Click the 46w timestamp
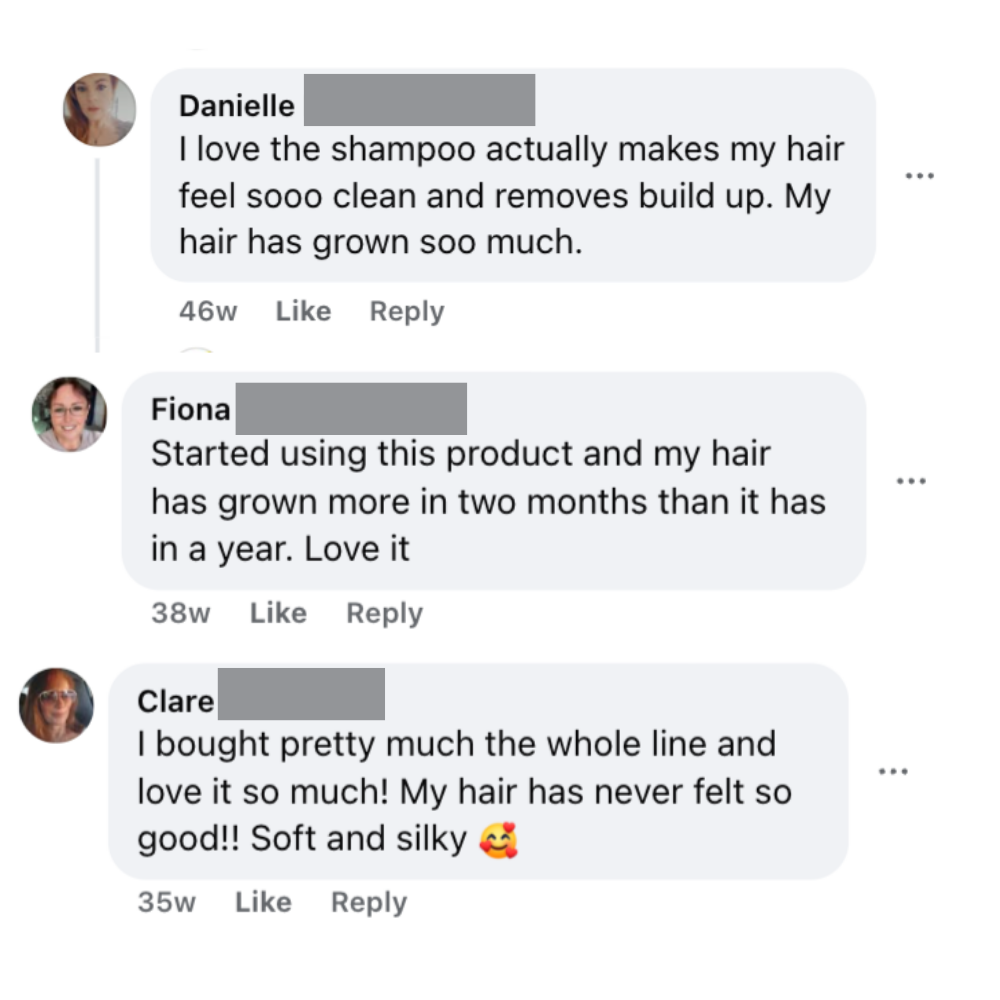The height and width of the screenshot is (1000, 1000). click(x=208, y=311)
